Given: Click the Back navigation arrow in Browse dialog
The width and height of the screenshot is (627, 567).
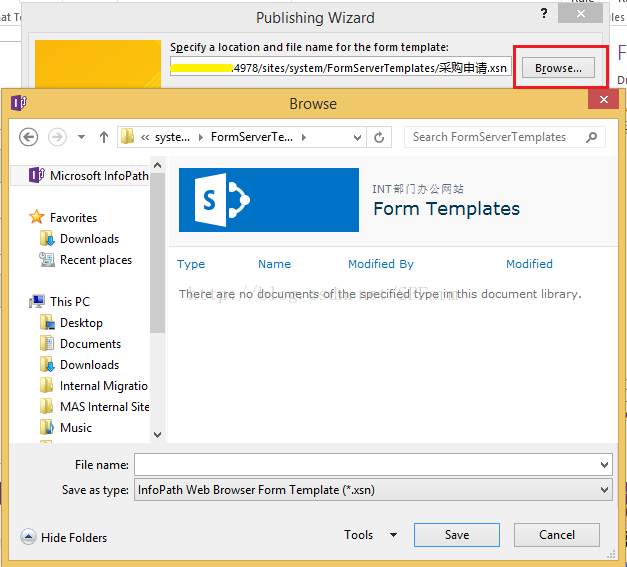Looking at the screenshot, I should pyautogui.click(x=28, y=137).
